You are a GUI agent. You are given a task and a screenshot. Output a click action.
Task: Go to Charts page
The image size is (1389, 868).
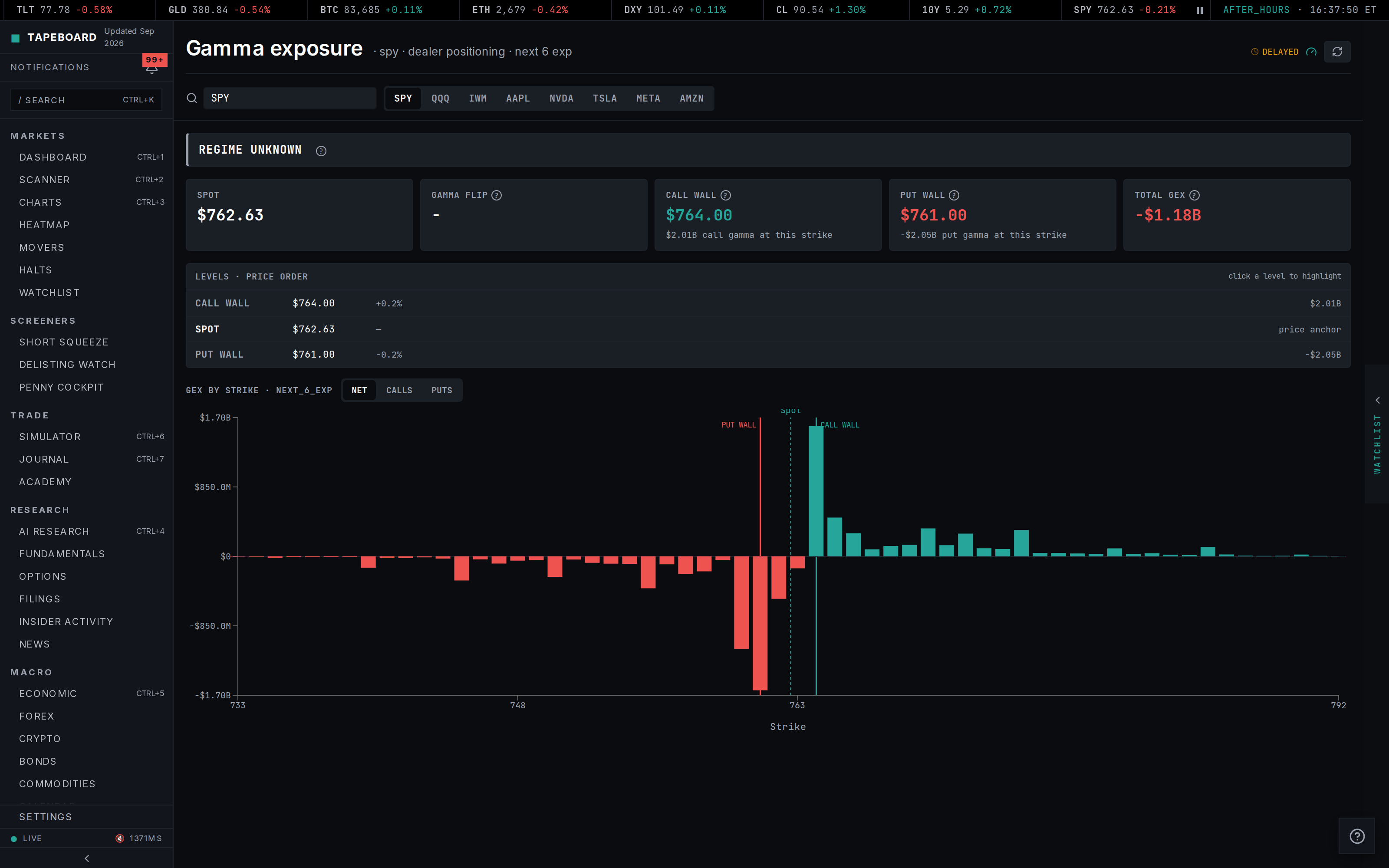coord(87,202)
